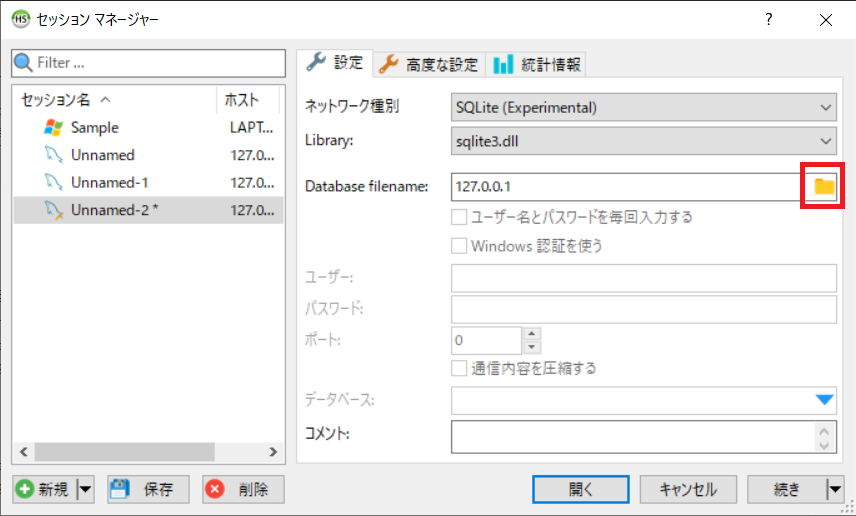The image size is (856, 516).
Task: Close the セッション マネージャー dialog
Action: (x=826, y=20)
